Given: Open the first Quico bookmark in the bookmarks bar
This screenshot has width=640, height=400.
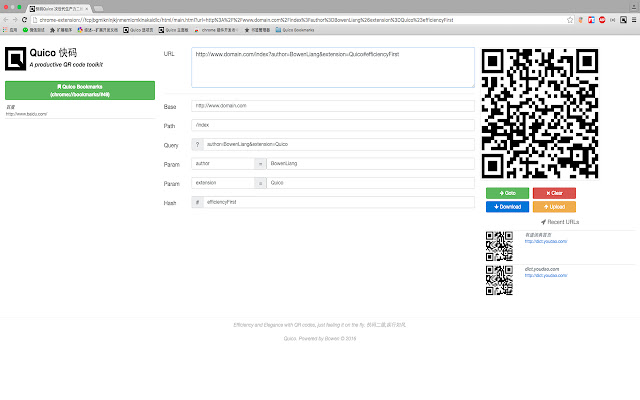Looking at the screenshot, I should pyautogui.click(x=138, y=30).
